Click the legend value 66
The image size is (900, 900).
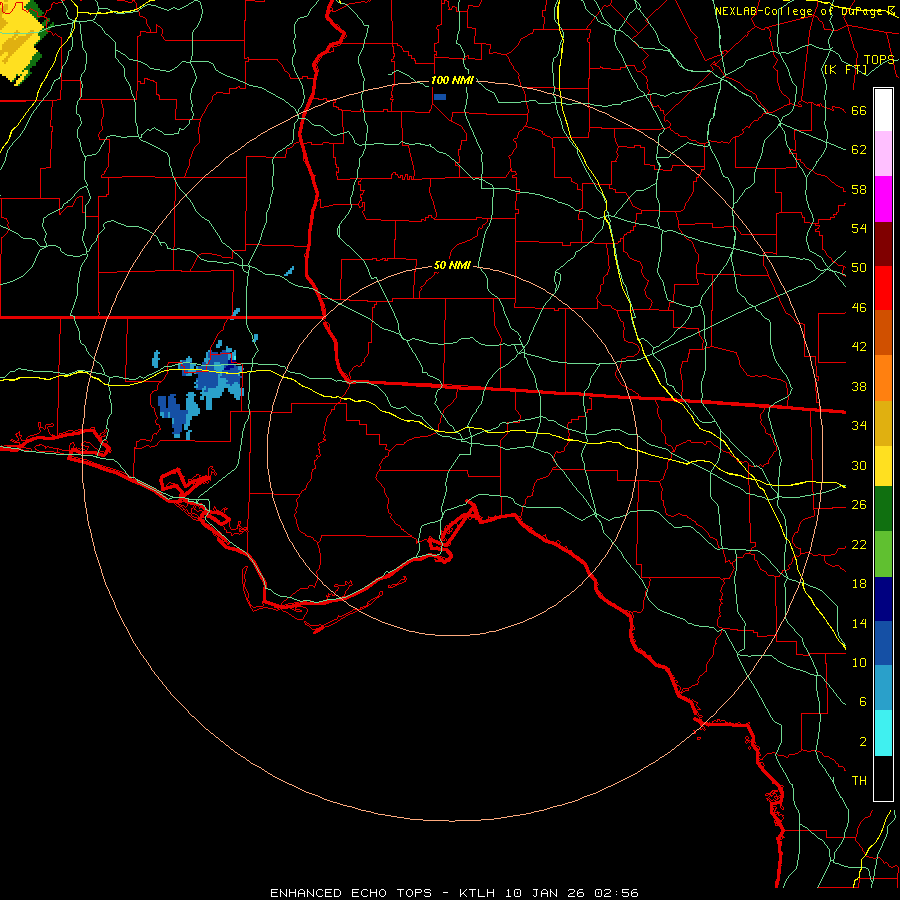coord(859,110)
